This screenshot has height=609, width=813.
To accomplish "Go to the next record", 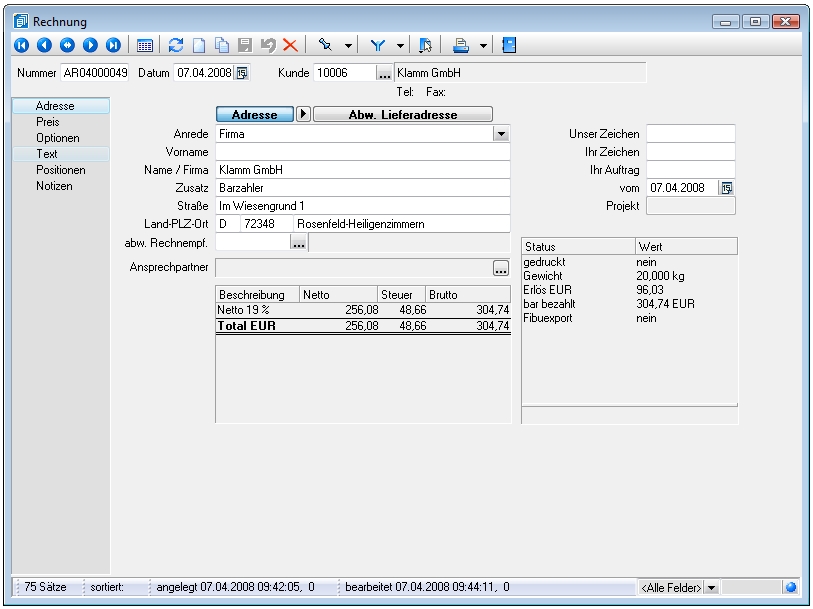I will coord(90,45).
